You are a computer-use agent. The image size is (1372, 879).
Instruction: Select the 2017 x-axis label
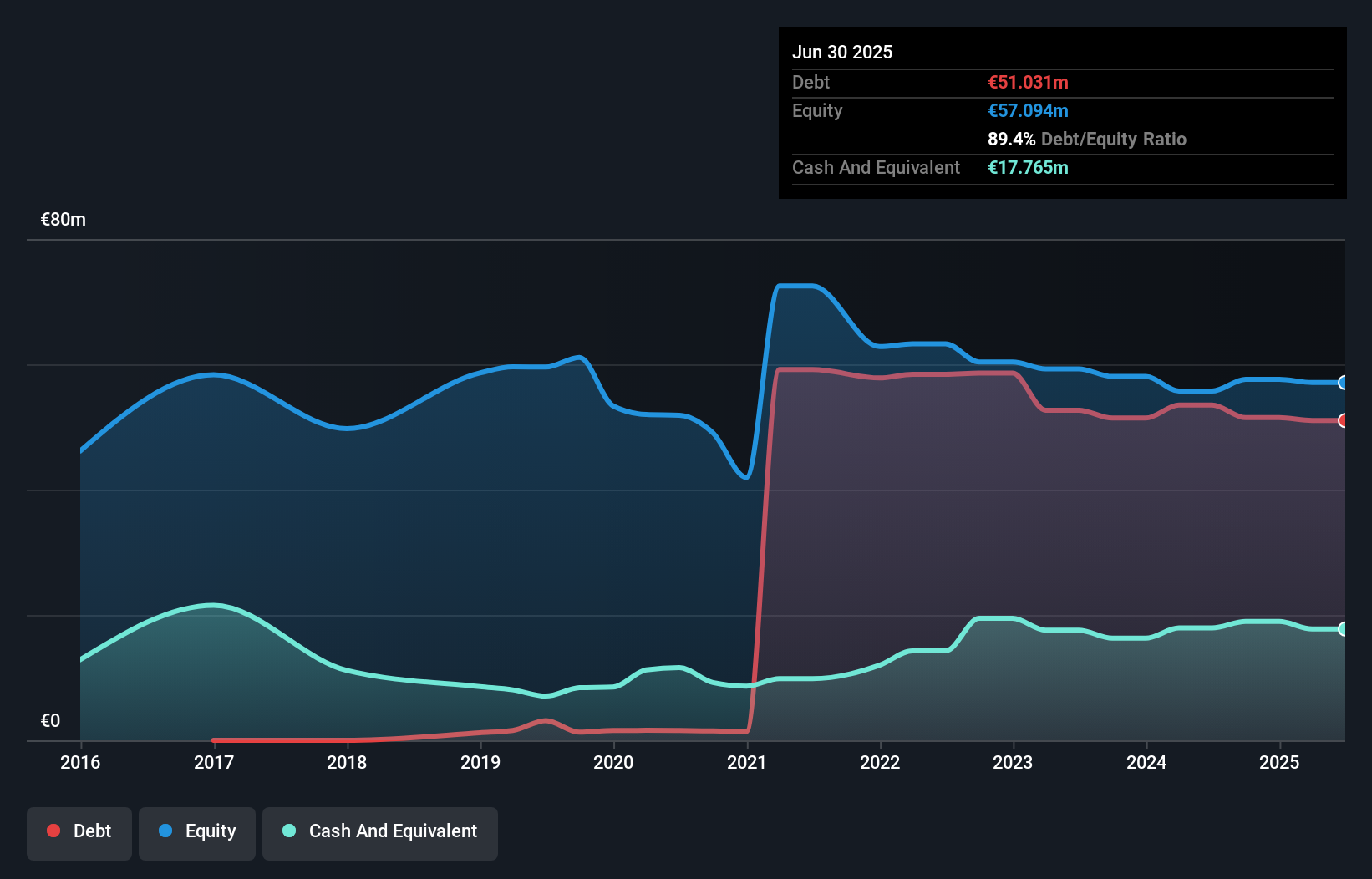pyautogui.click(x=214, y=762)
